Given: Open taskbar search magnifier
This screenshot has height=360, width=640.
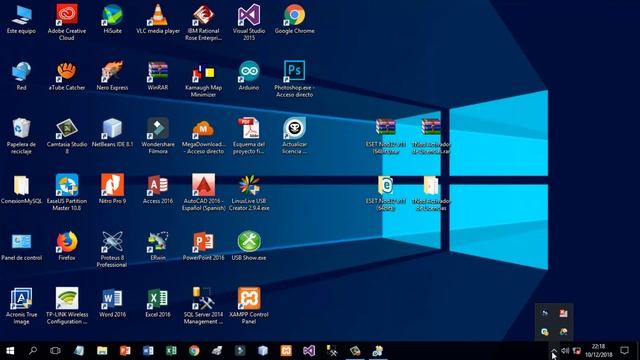Looking at the screenshot, I should (x=33, y=351).
